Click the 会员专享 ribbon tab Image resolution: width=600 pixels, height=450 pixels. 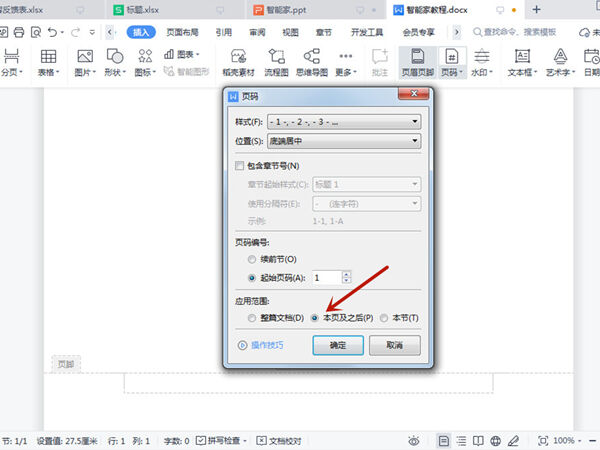(419, 33)
